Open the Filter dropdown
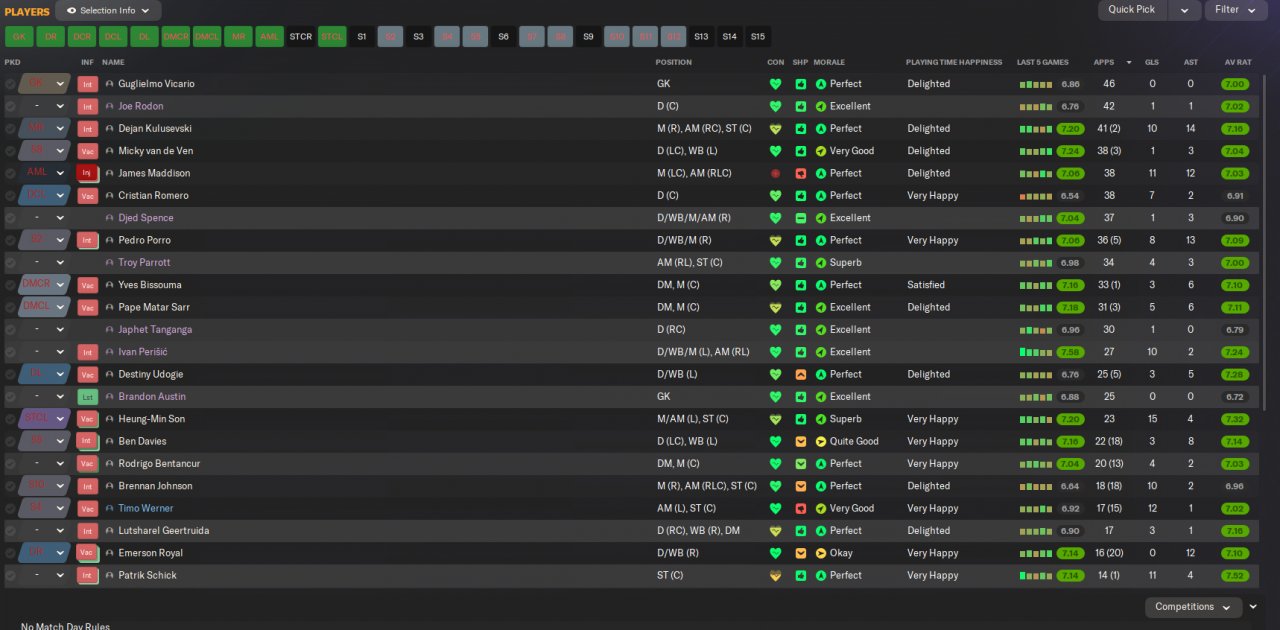Image resolution: width=1280 pixels, height=630 pixels. 1236,10
